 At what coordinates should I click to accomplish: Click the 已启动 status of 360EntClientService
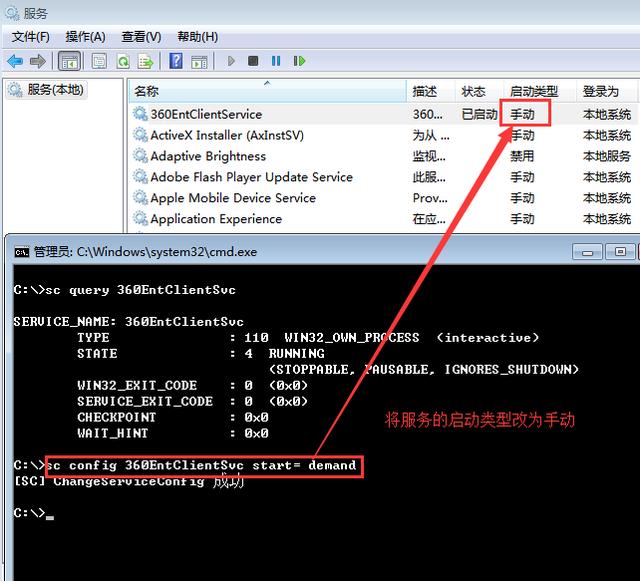pyautogui.click(x=479, y=114)
